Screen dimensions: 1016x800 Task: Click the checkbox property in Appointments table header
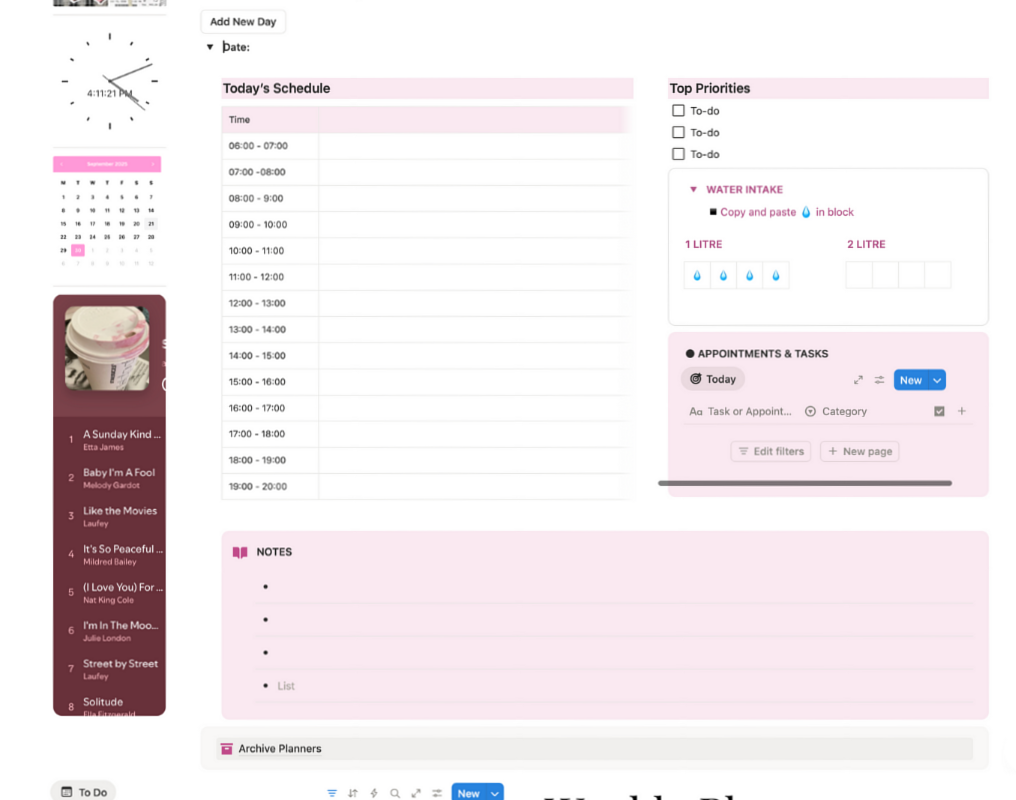941,411
